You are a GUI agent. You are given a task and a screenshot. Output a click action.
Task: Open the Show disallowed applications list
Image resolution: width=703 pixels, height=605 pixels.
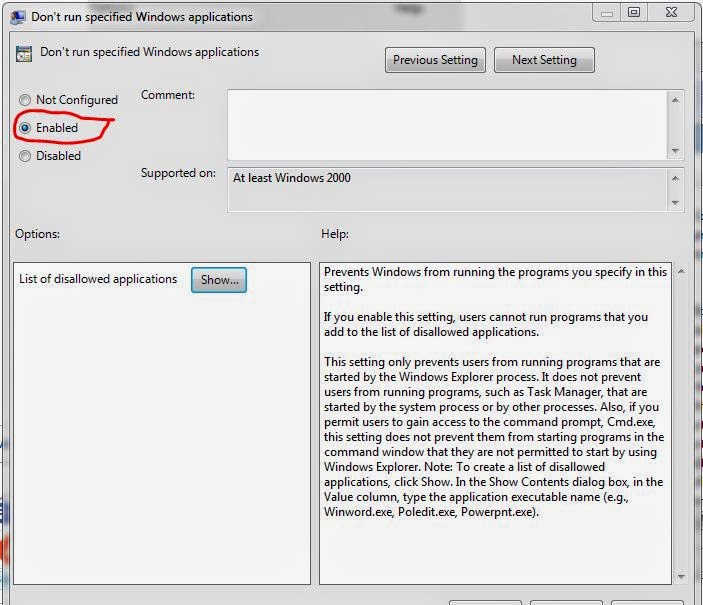click(x=219, y=280)
